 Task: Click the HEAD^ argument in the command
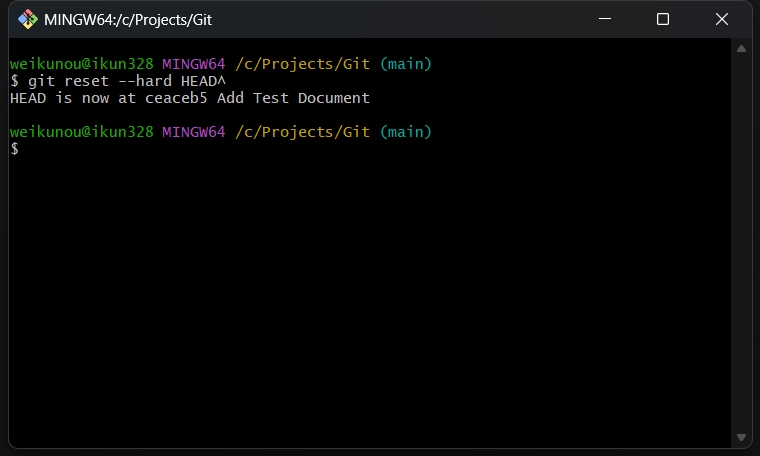click(x=203, y=81)
